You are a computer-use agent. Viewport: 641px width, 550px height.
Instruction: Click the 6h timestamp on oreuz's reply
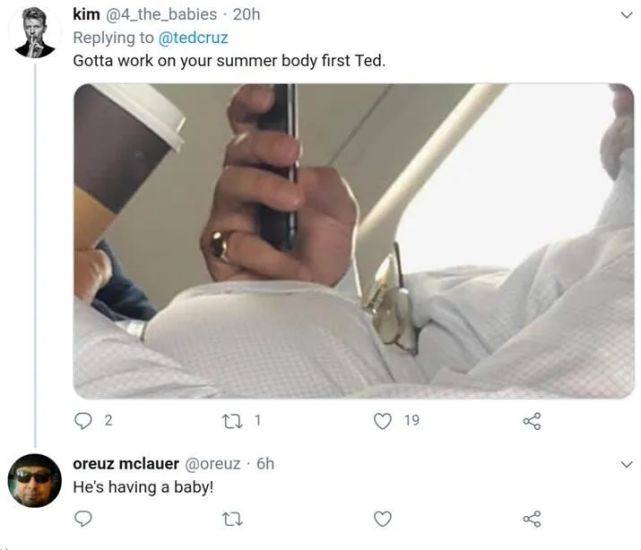pyautogui.click(x=265, y=463)
